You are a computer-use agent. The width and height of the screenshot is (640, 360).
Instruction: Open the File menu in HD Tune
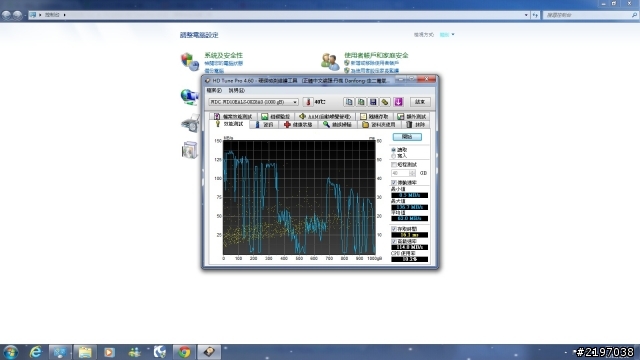click(214, 91)
